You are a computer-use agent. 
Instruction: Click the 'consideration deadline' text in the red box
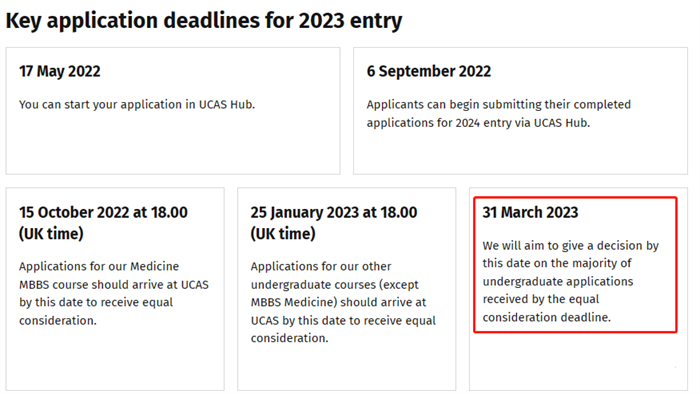[546, 317]
